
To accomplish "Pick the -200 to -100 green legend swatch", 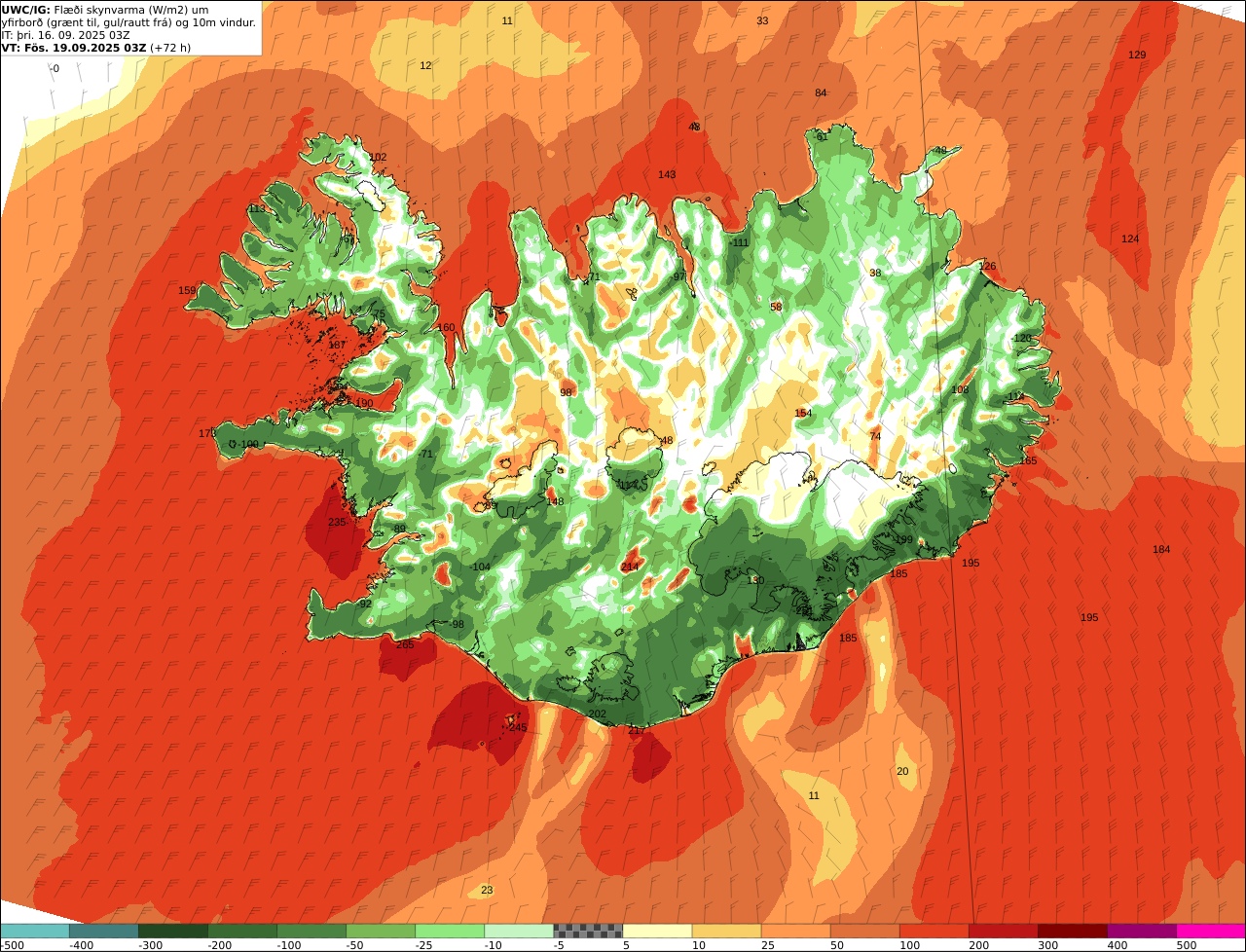I will pos(242,931).
